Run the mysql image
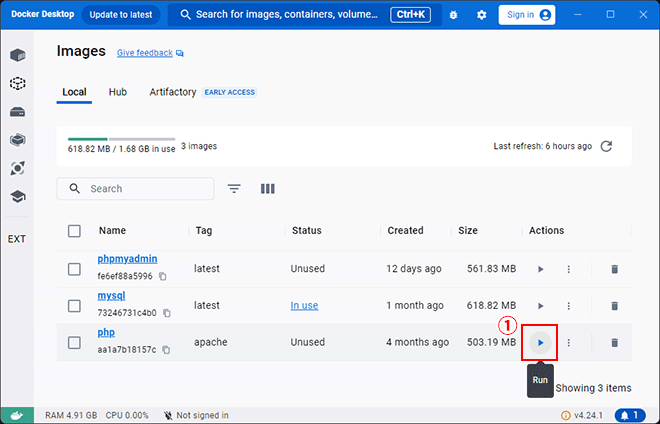The width and height of the screenshot is (660, 424). pos(541,306)
